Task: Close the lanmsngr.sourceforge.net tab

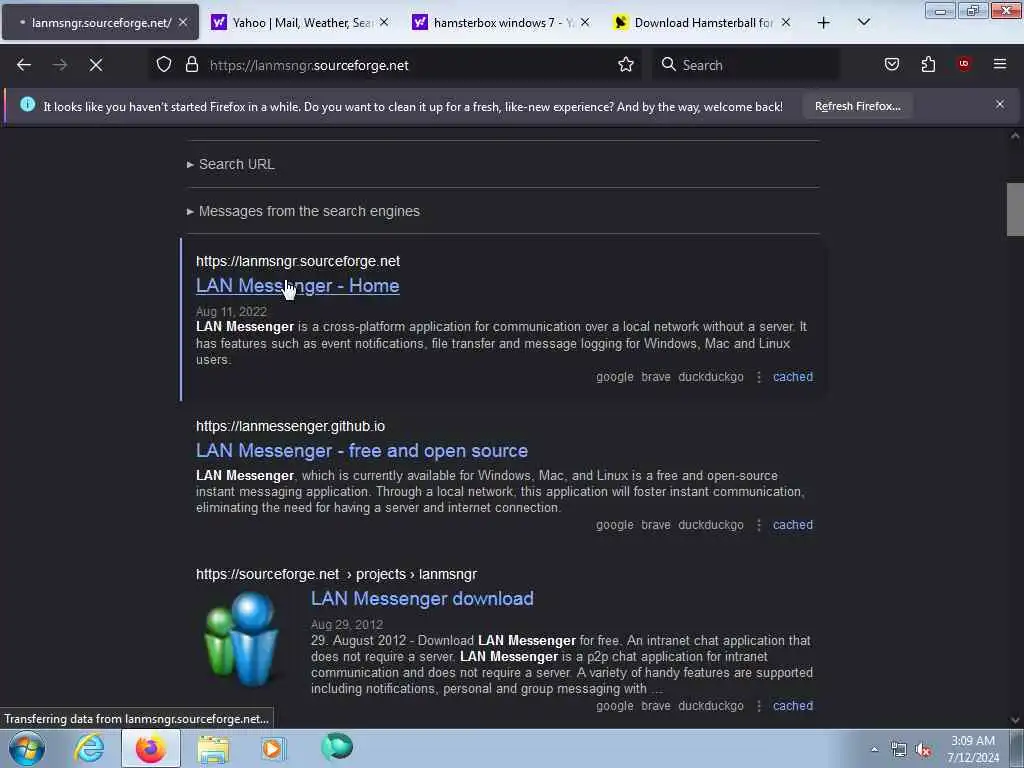Action: [x=184, y=22]
